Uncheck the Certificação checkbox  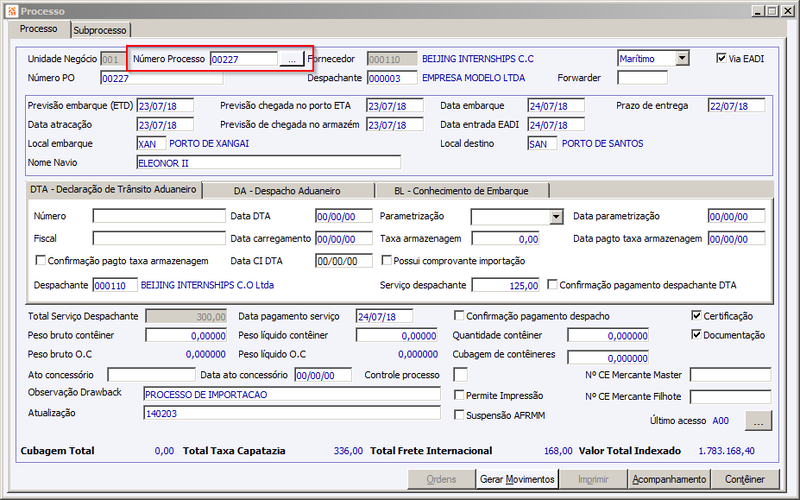pyautogui.click(x=696, y=316)
